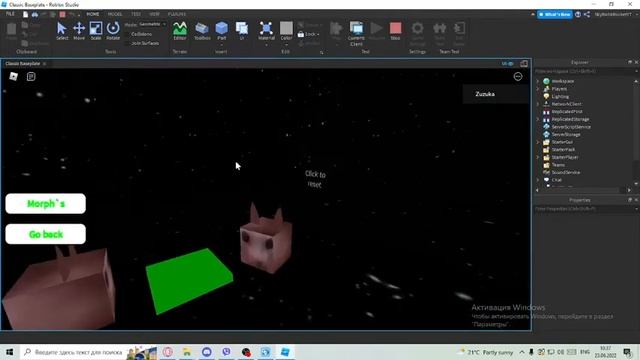
Task: Switch to the MODEL ribbon tab
Action: coord(115,14)
